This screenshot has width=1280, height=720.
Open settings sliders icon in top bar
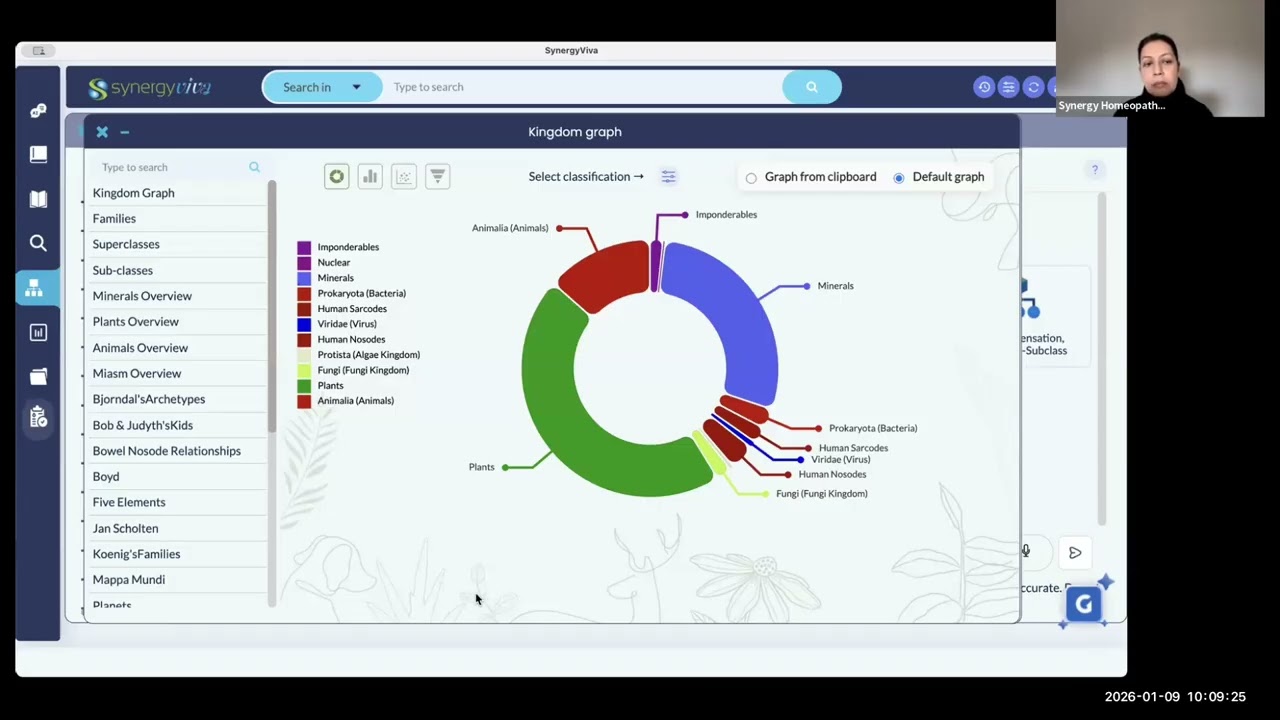1009,87
